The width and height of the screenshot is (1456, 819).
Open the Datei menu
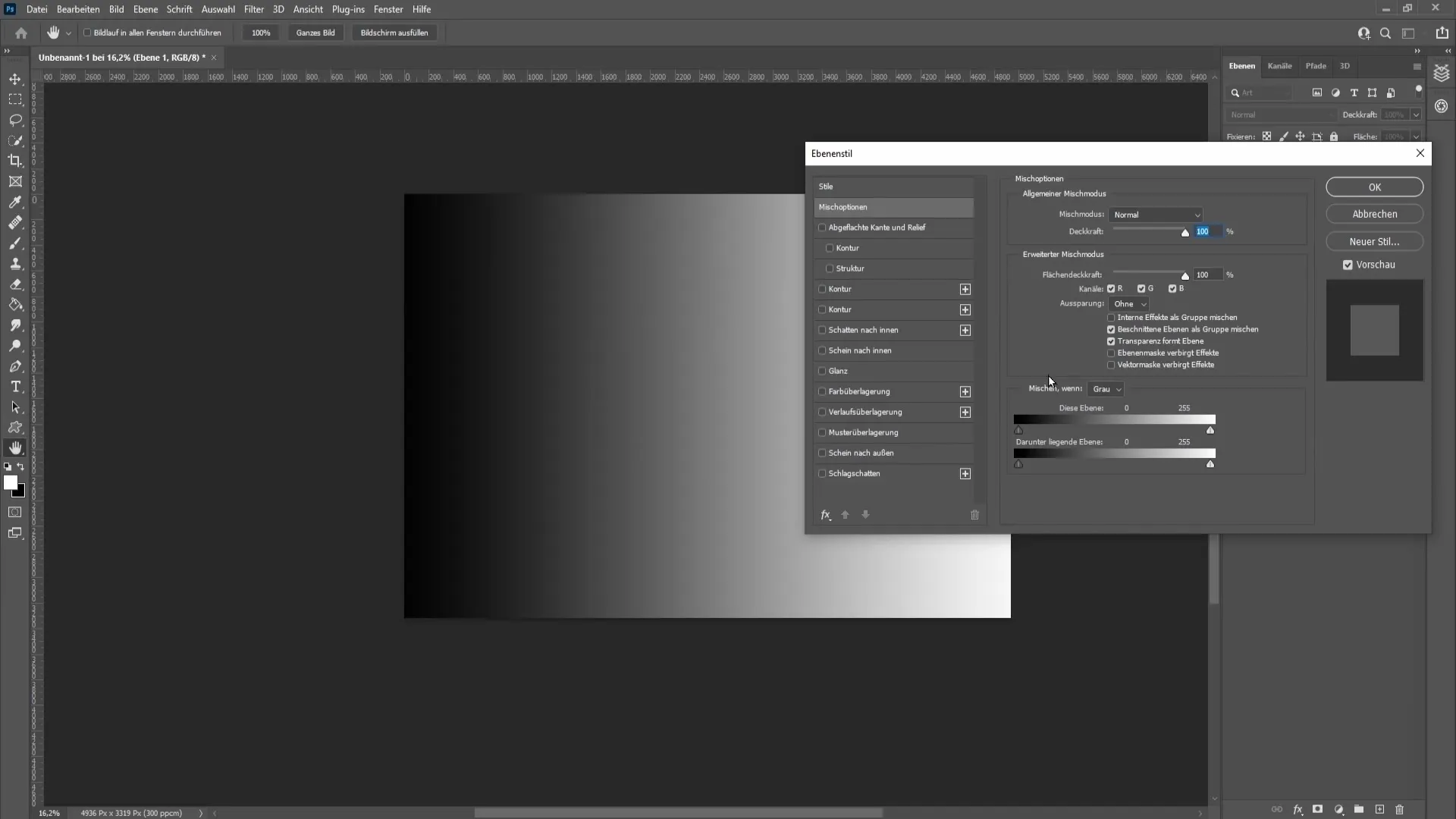[36, 9]
